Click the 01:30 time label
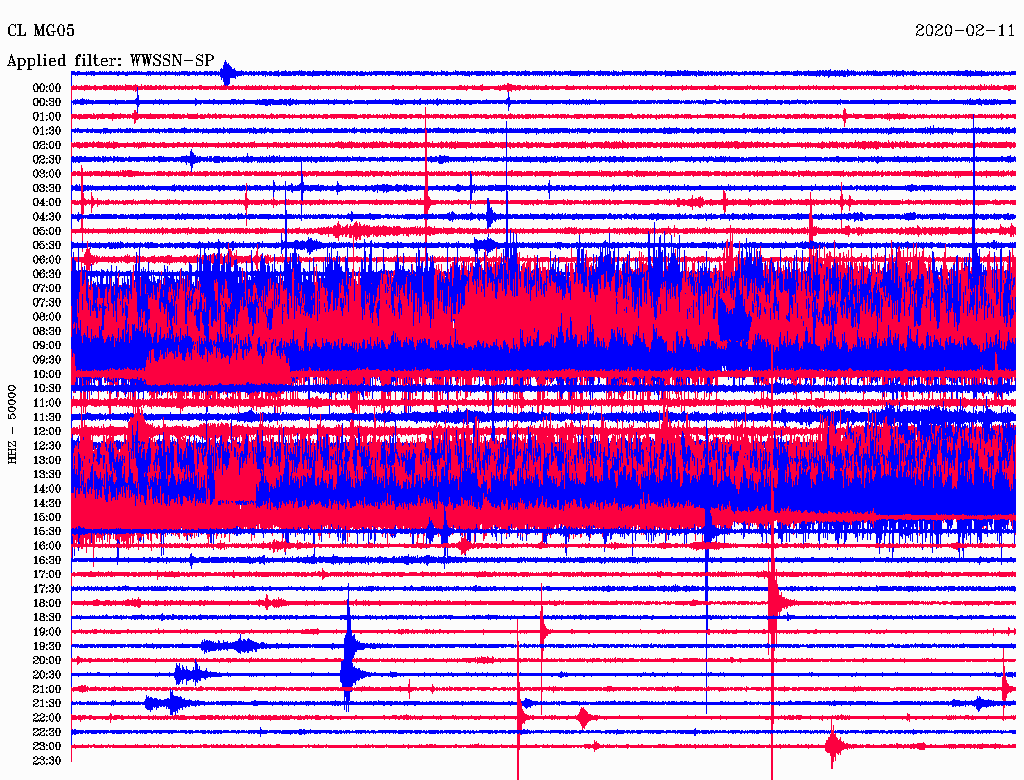Image resolution: width=1024 pixels, height=780 pixels. tap(47, 131)
